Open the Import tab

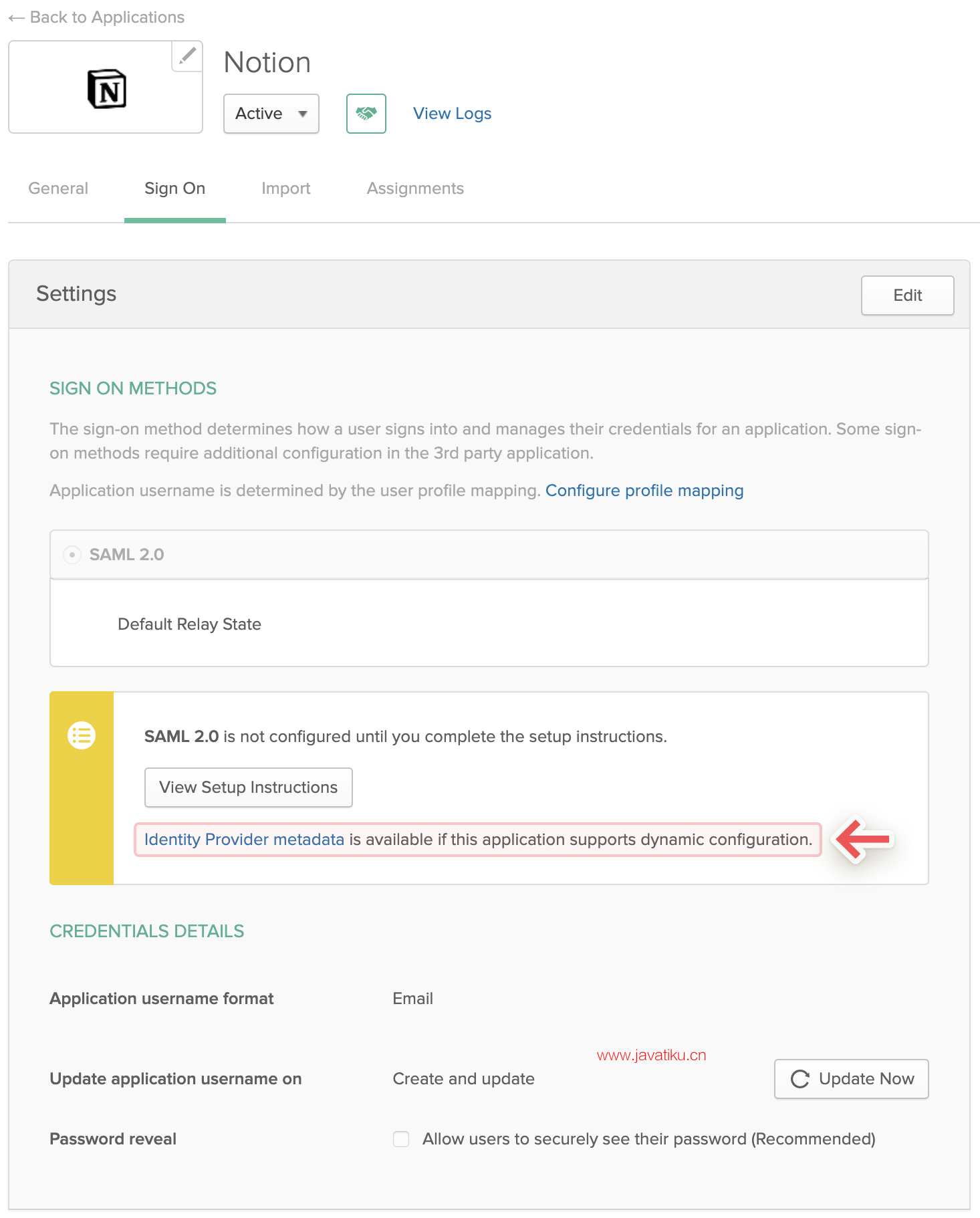click(286, 189)
